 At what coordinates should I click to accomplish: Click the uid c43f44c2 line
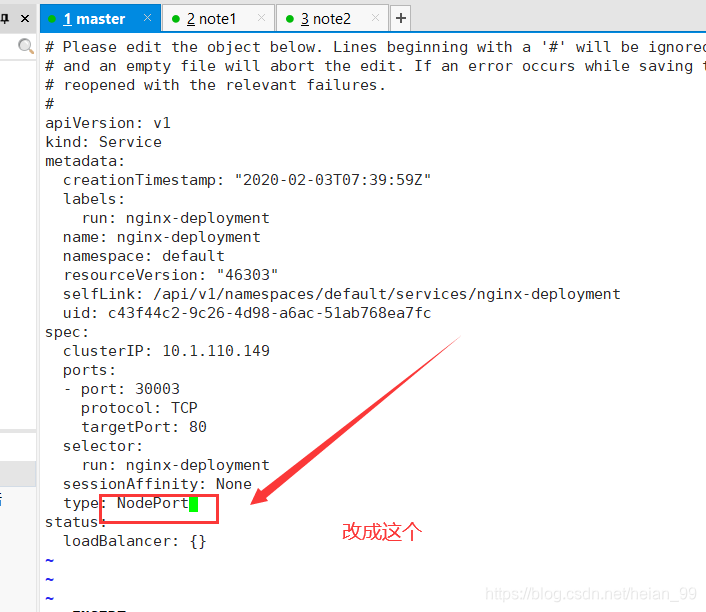[247, 313]
